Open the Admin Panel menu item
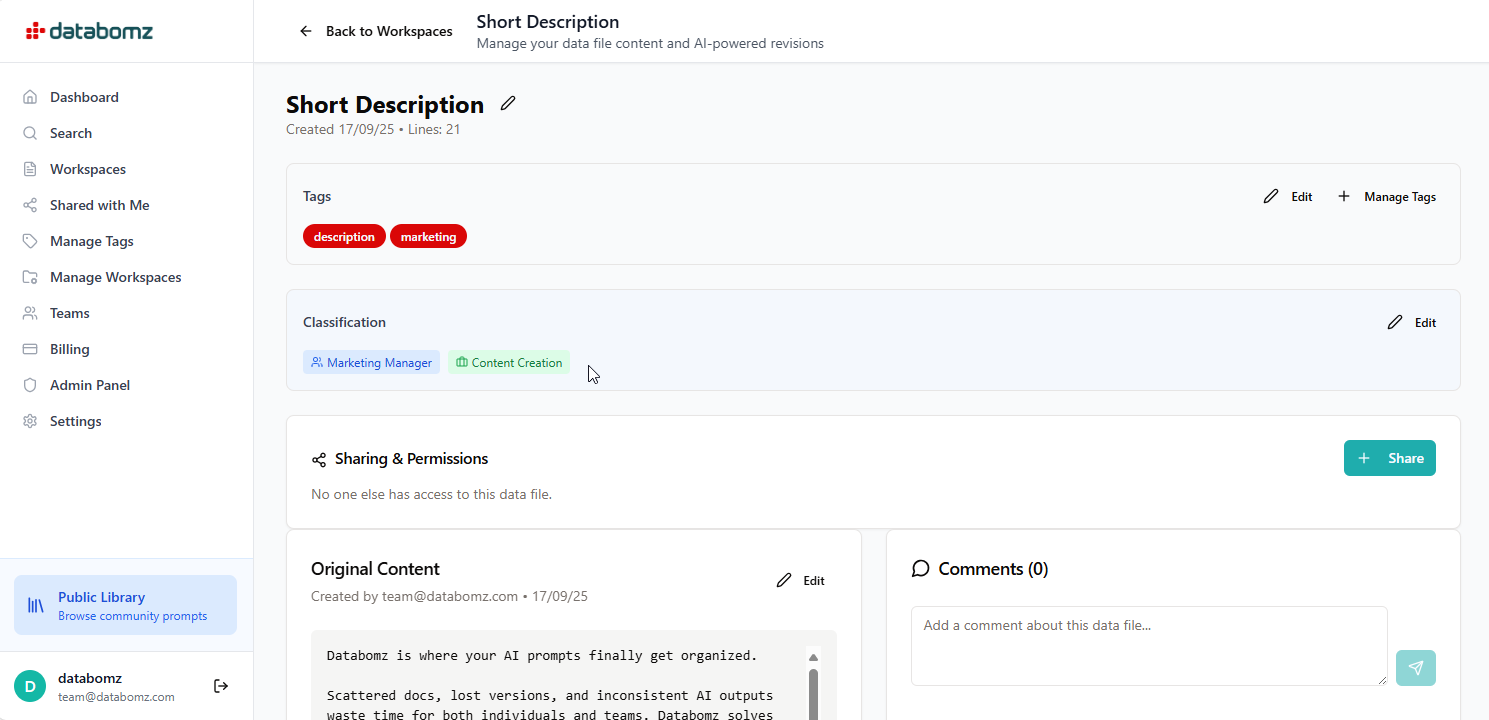Image resolution: width=1489 pixels, height=720 pixels. tap(90, 385)
